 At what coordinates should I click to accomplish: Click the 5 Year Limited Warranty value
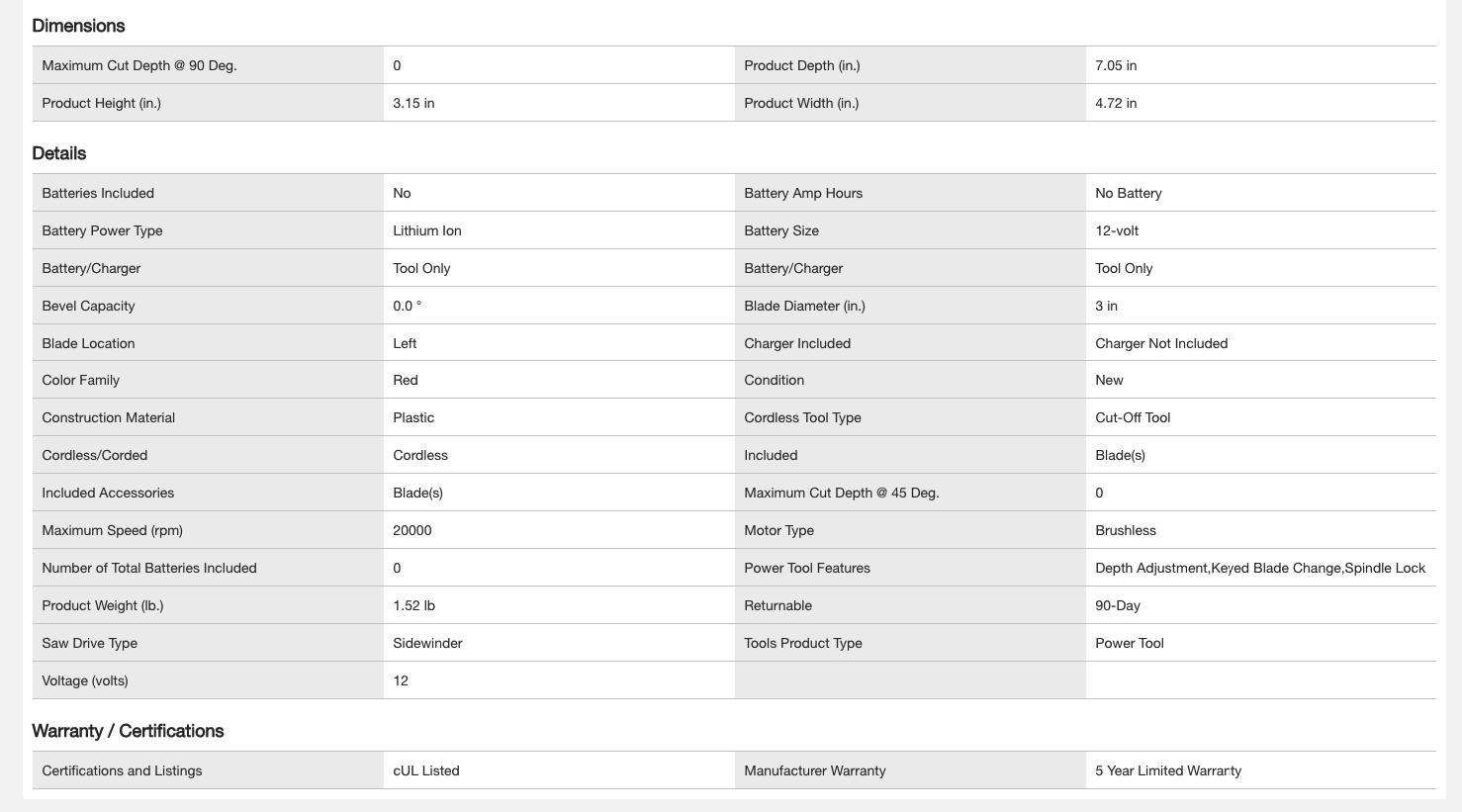click(x=1168, y=770)
